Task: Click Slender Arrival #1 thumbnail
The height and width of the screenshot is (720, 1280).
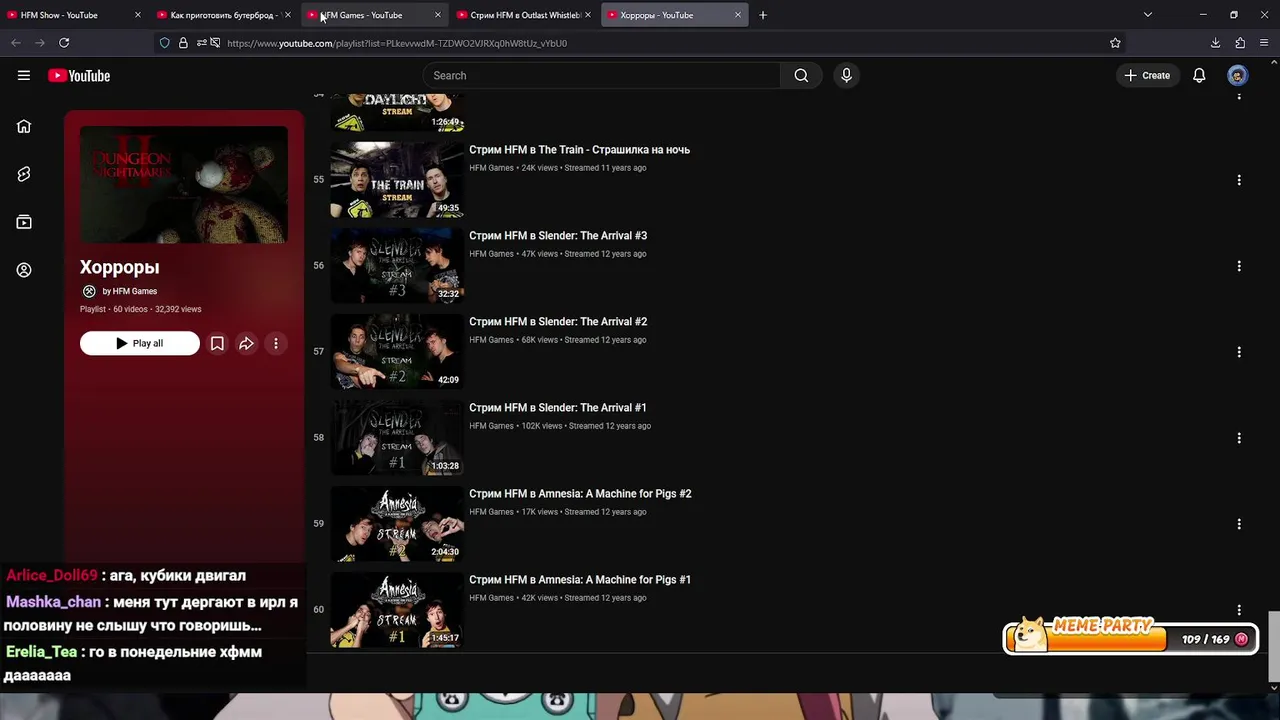Action: pyautogui.click(x=397, y=438)
